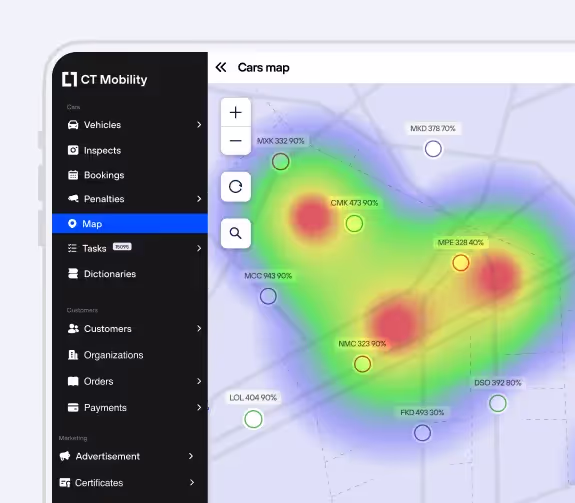
Task: Click the CT Mobility logo
Action: [x=105, y=79]
